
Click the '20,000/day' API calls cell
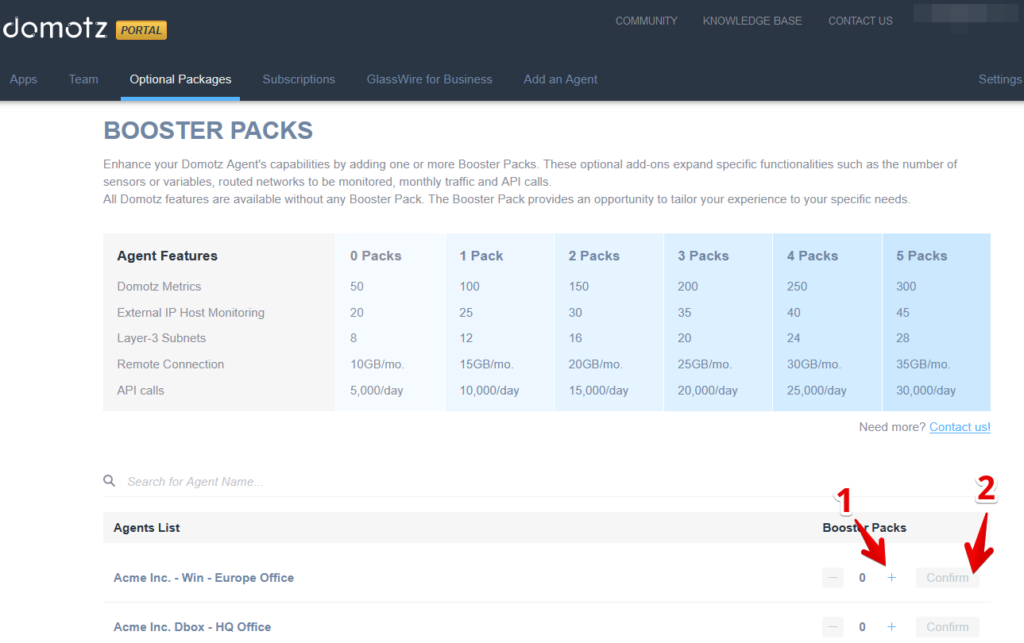click(707, 390)
